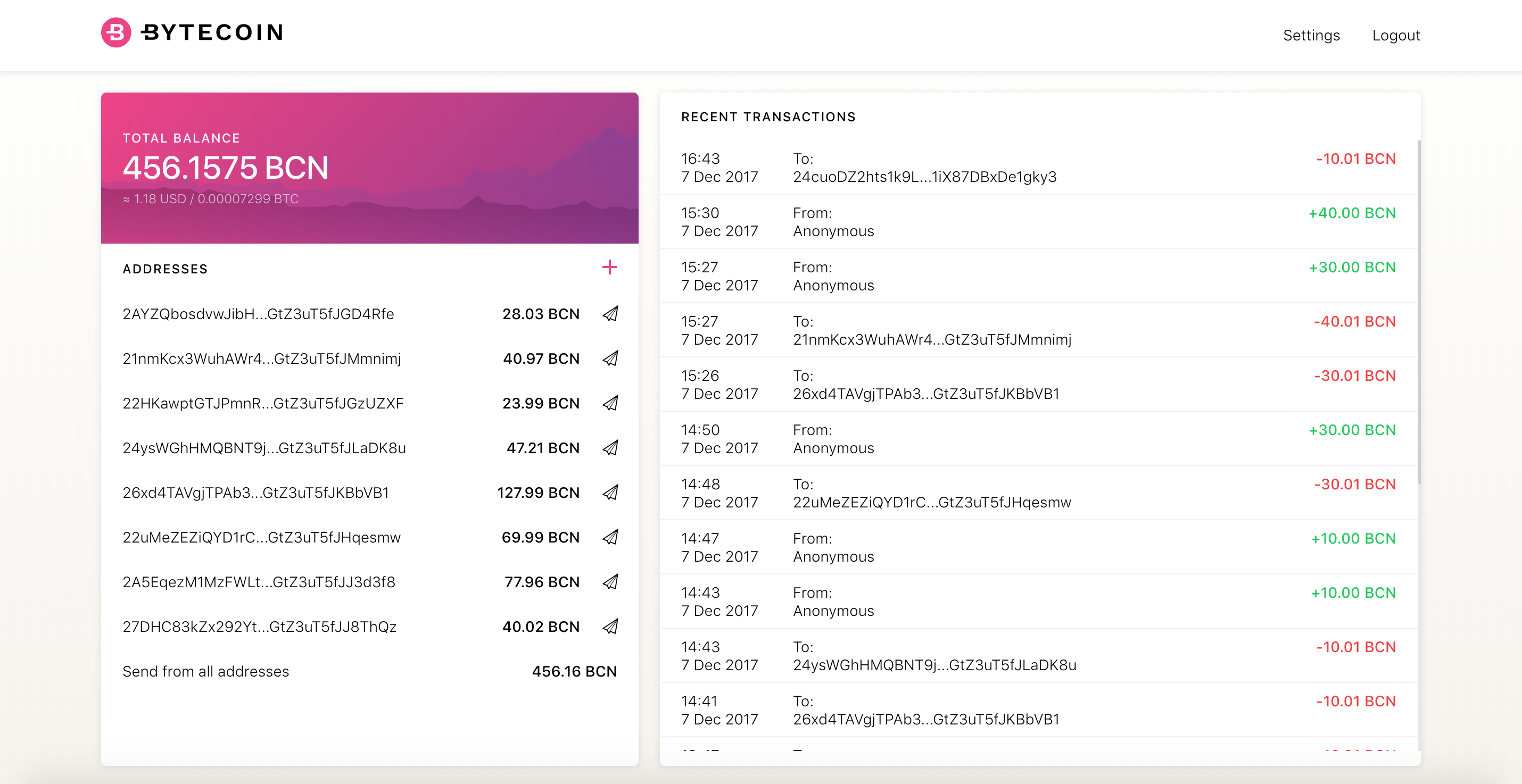The height and width of the screenshot is (784, 1522).
Task: Open the 16:43 transaction of -10.01 BCN
Action: tap(1038, 168)
